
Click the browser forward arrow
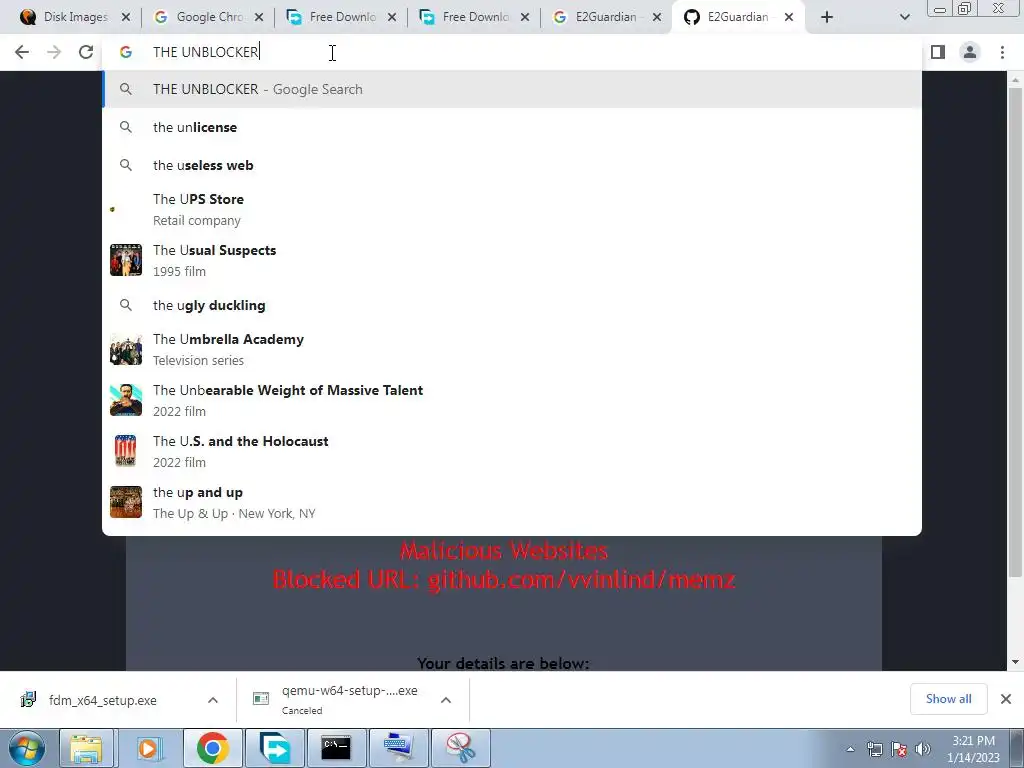pos(54,52)
